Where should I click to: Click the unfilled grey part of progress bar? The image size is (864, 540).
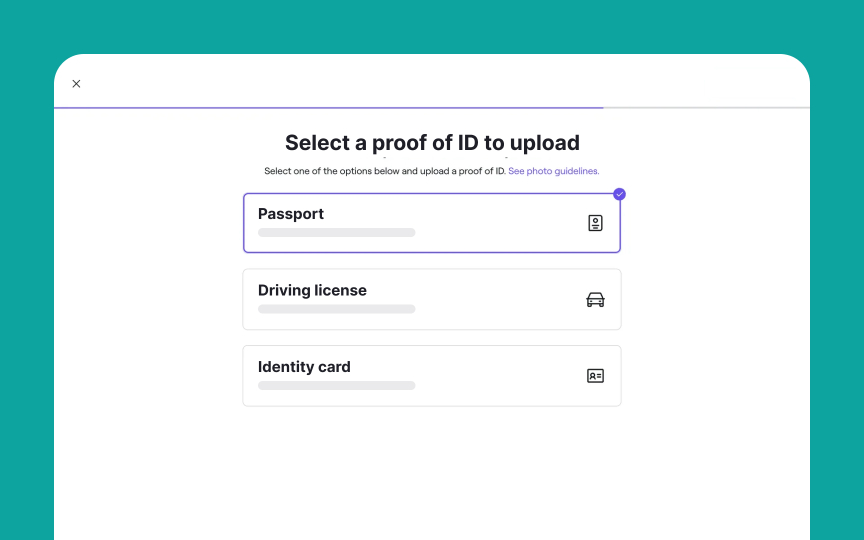[706, 108]
